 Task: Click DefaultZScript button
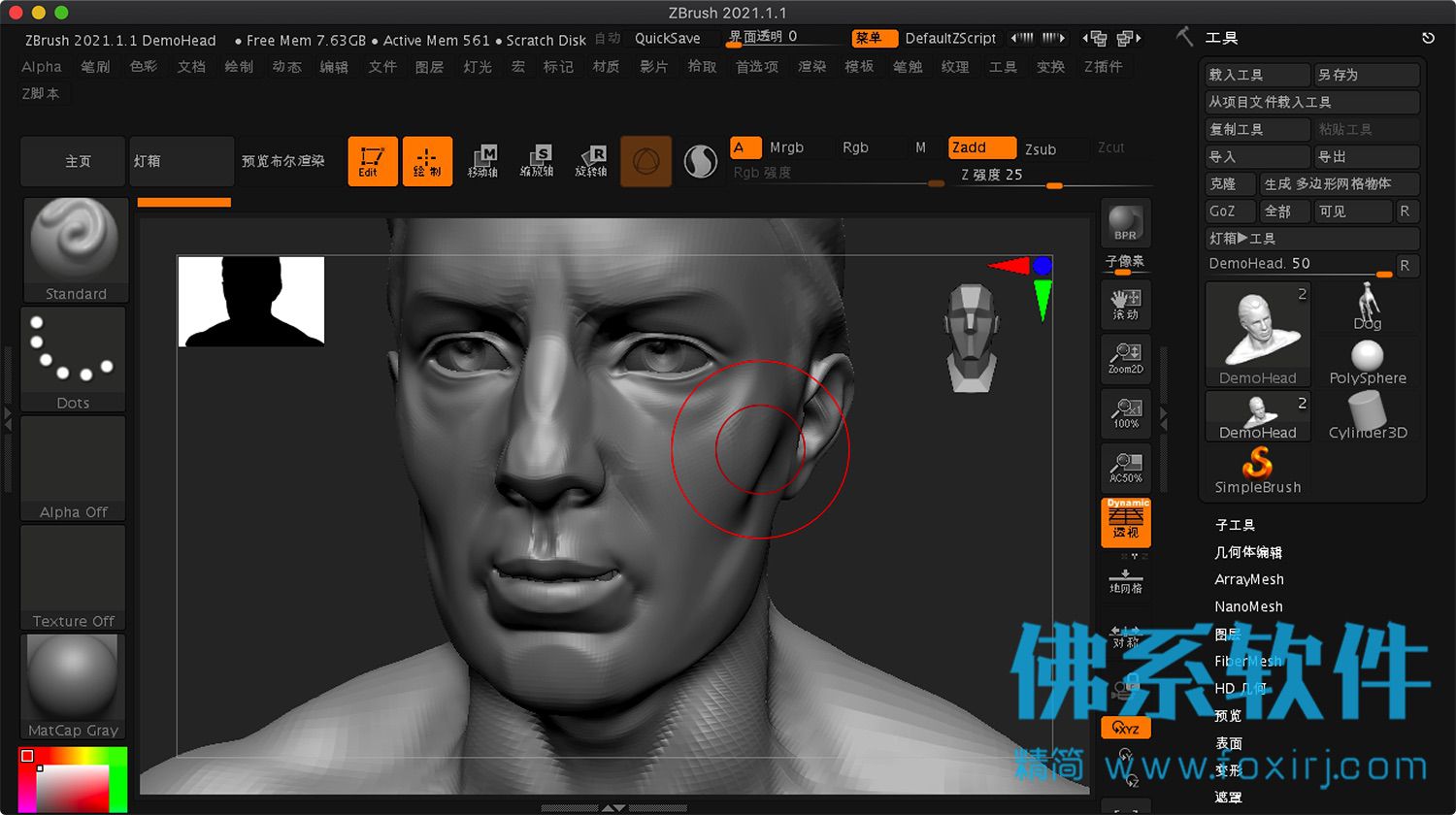pos(950,38)
